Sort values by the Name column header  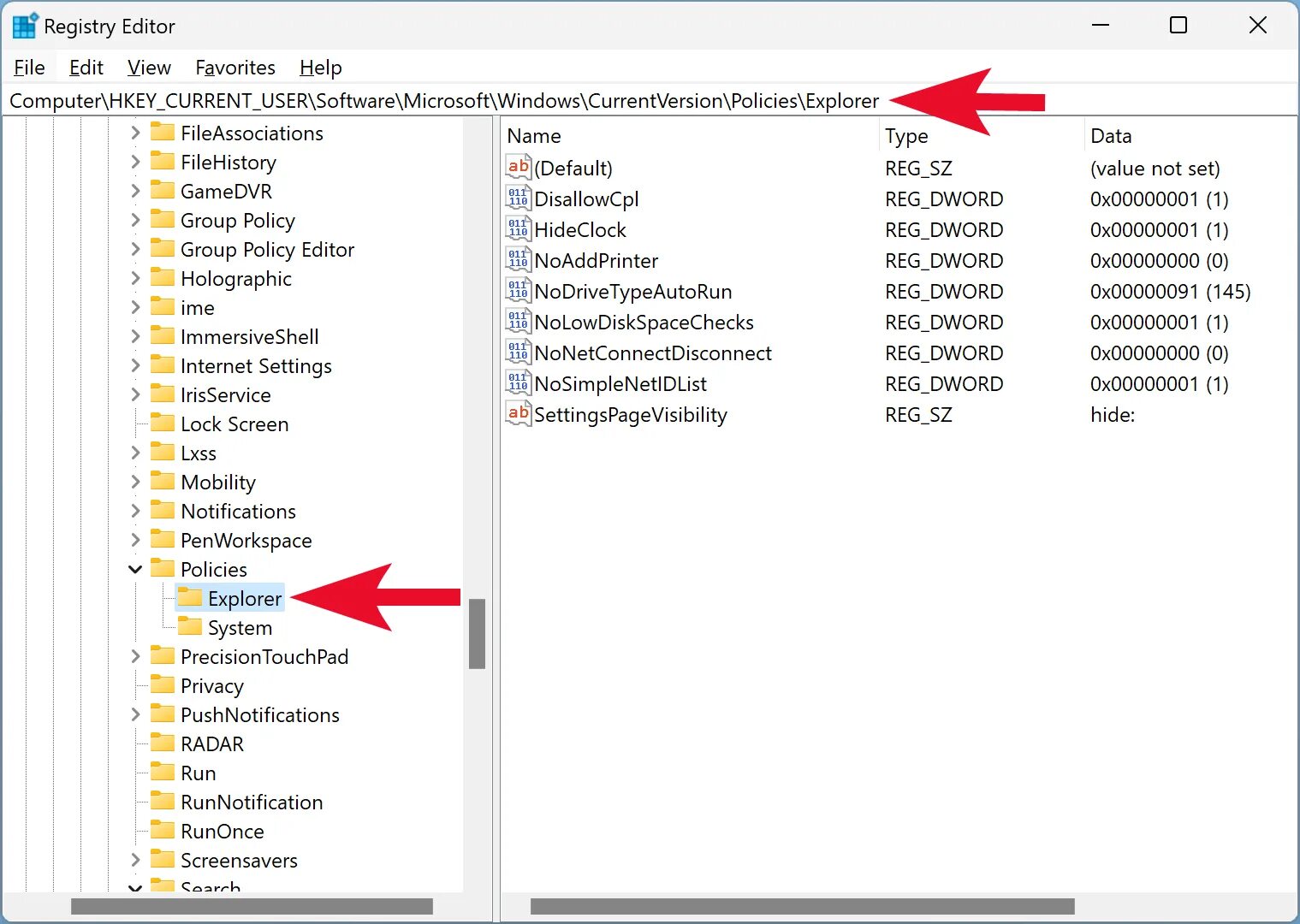coord(690,136)
